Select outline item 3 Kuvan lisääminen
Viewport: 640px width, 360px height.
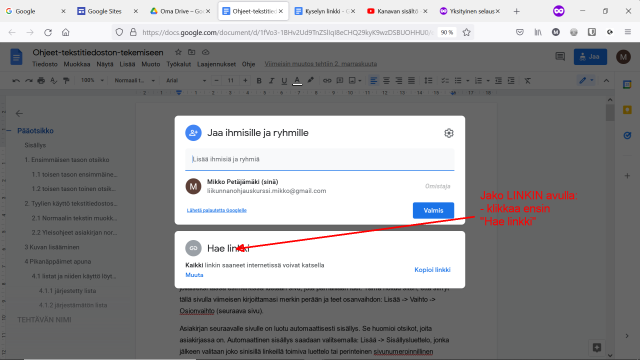52,247
